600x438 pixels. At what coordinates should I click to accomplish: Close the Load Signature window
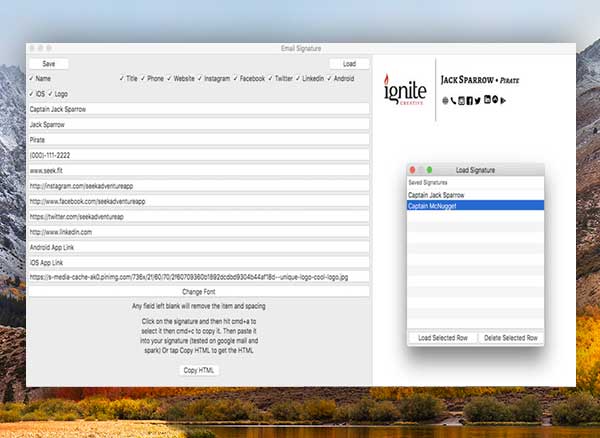[x=412, y=170]
